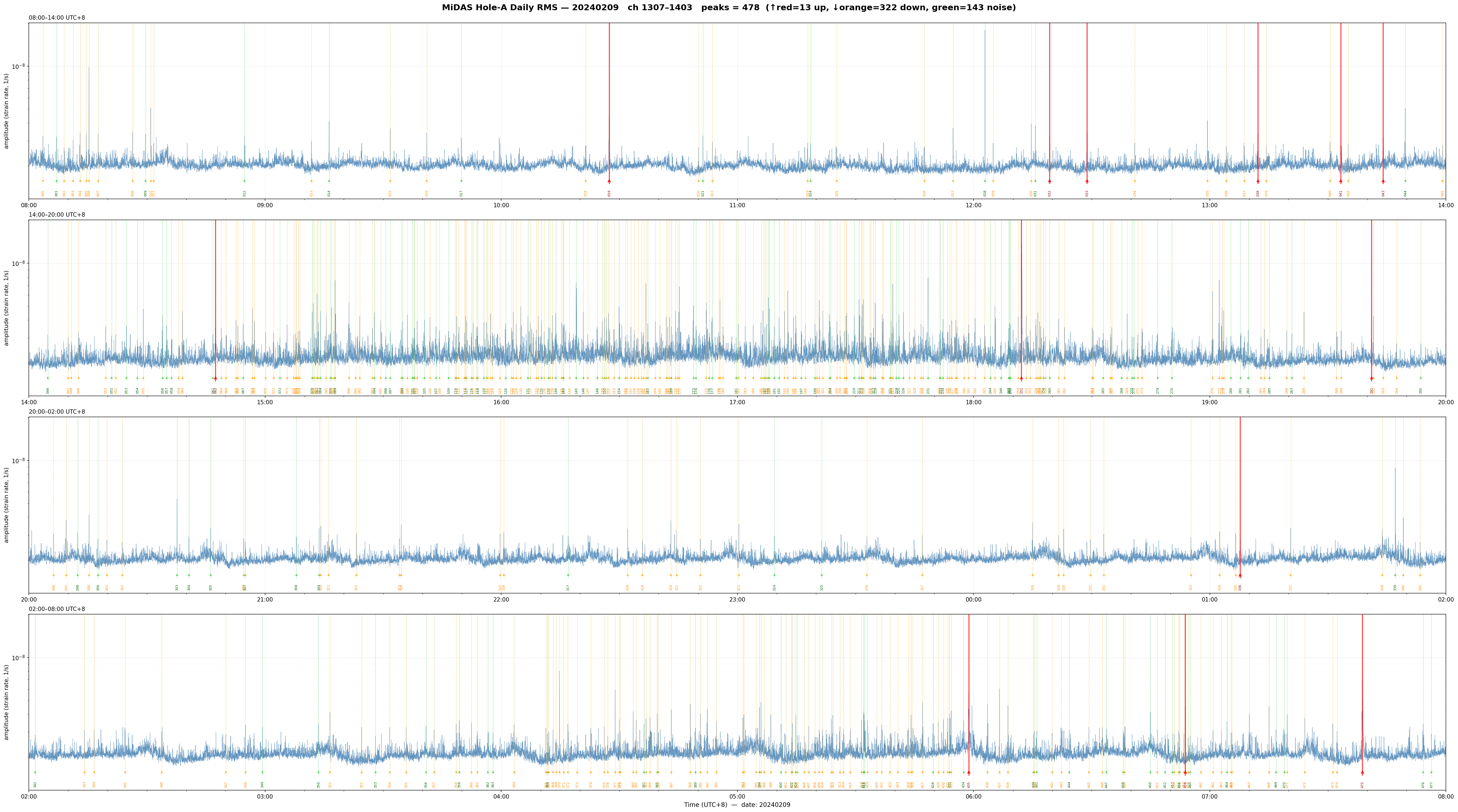1458x812 pixels.
Task: Click the 04:00 time tick label
Action: [501, 797]
